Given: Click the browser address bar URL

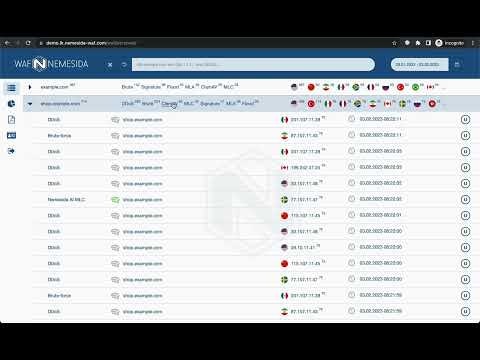Looking at the screenshot, I should tap(91, 43).
